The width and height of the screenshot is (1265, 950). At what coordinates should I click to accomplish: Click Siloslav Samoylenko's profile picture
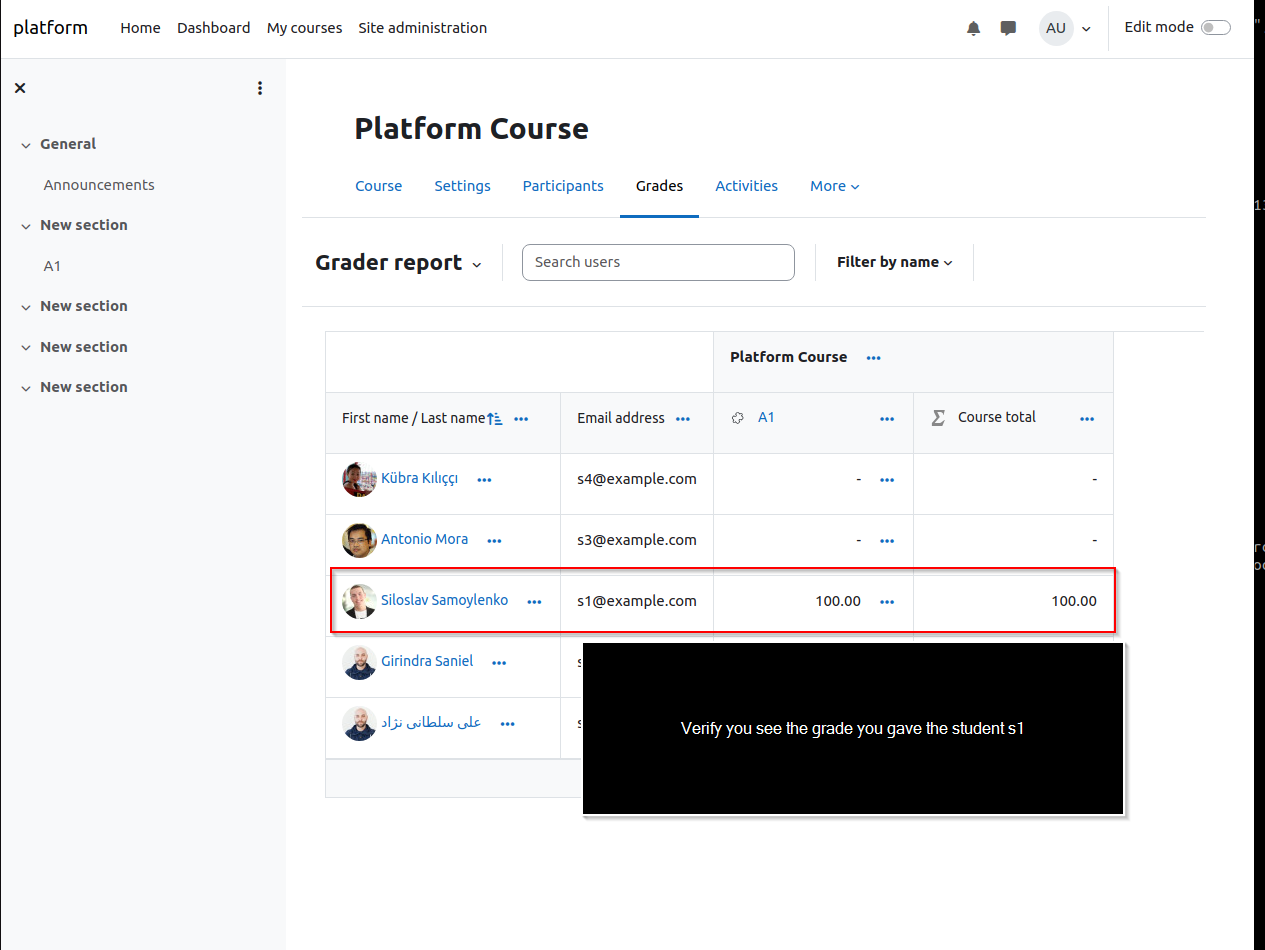pos(359,601)
